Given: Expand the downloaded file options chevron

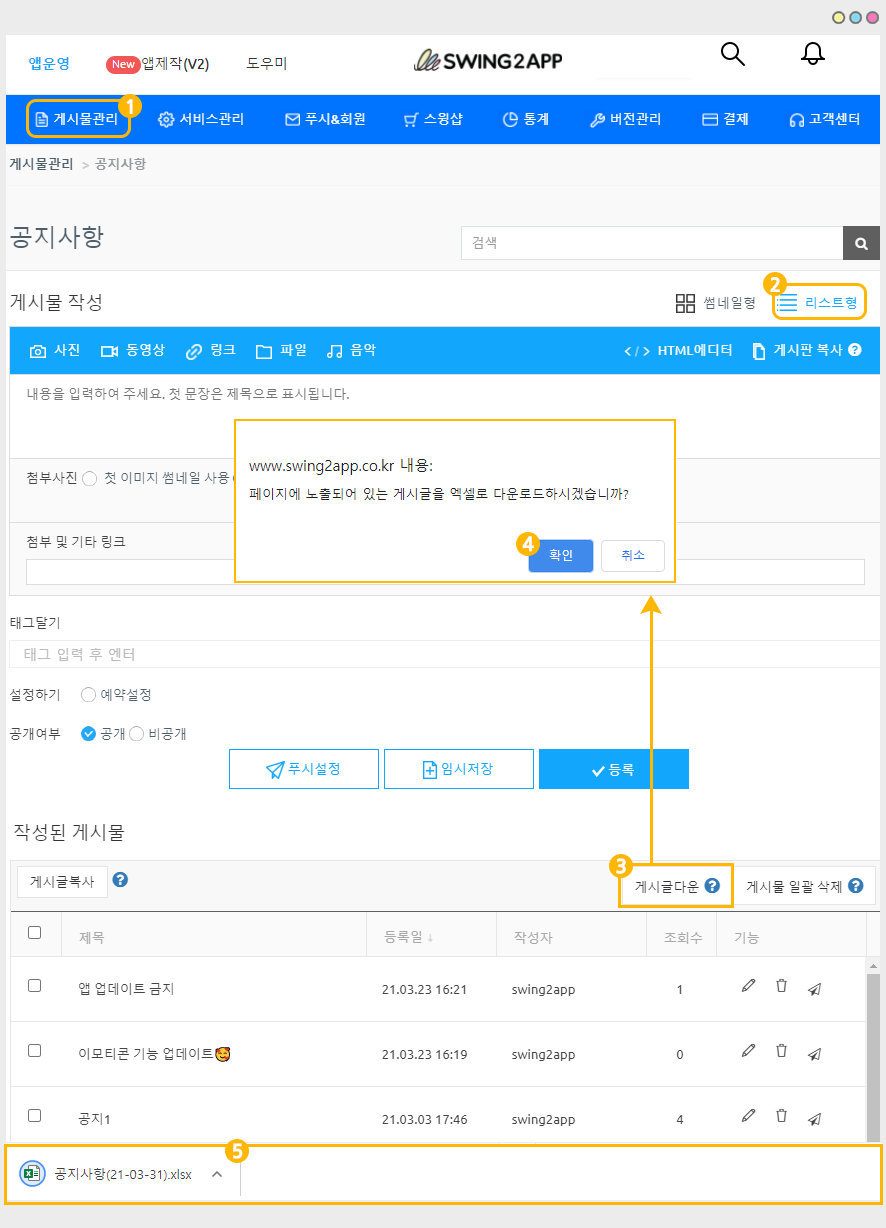Looking at the screenshot, I should [217, 1174].
